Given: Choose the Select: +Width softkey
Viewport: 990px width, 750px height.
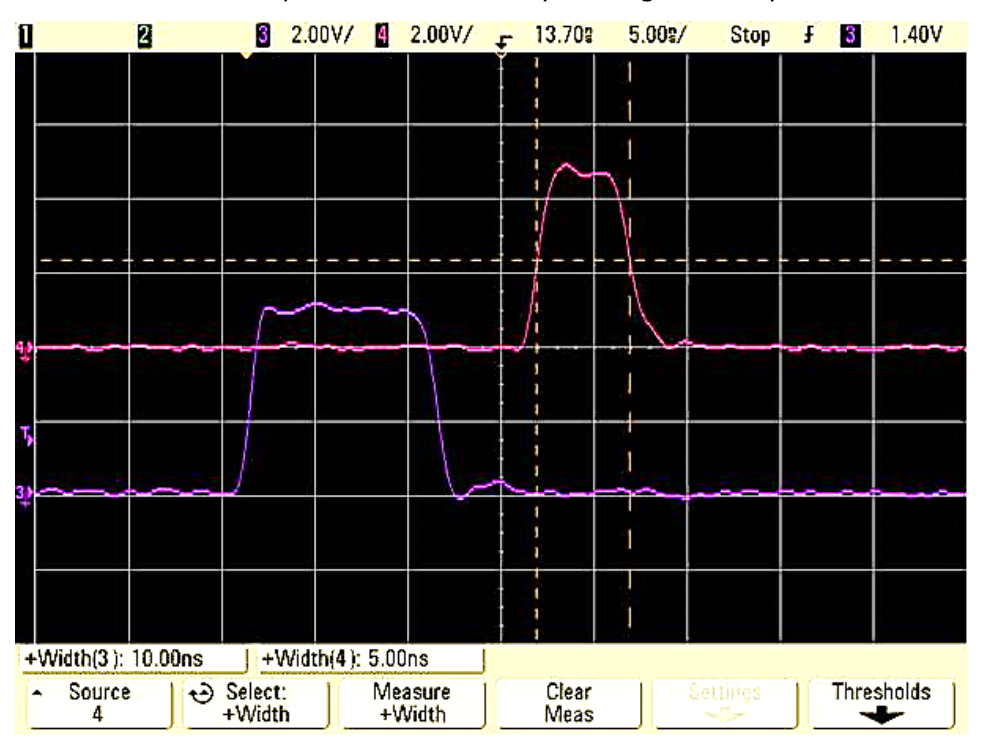Looking at the screenshot, I should pos(256,703).
